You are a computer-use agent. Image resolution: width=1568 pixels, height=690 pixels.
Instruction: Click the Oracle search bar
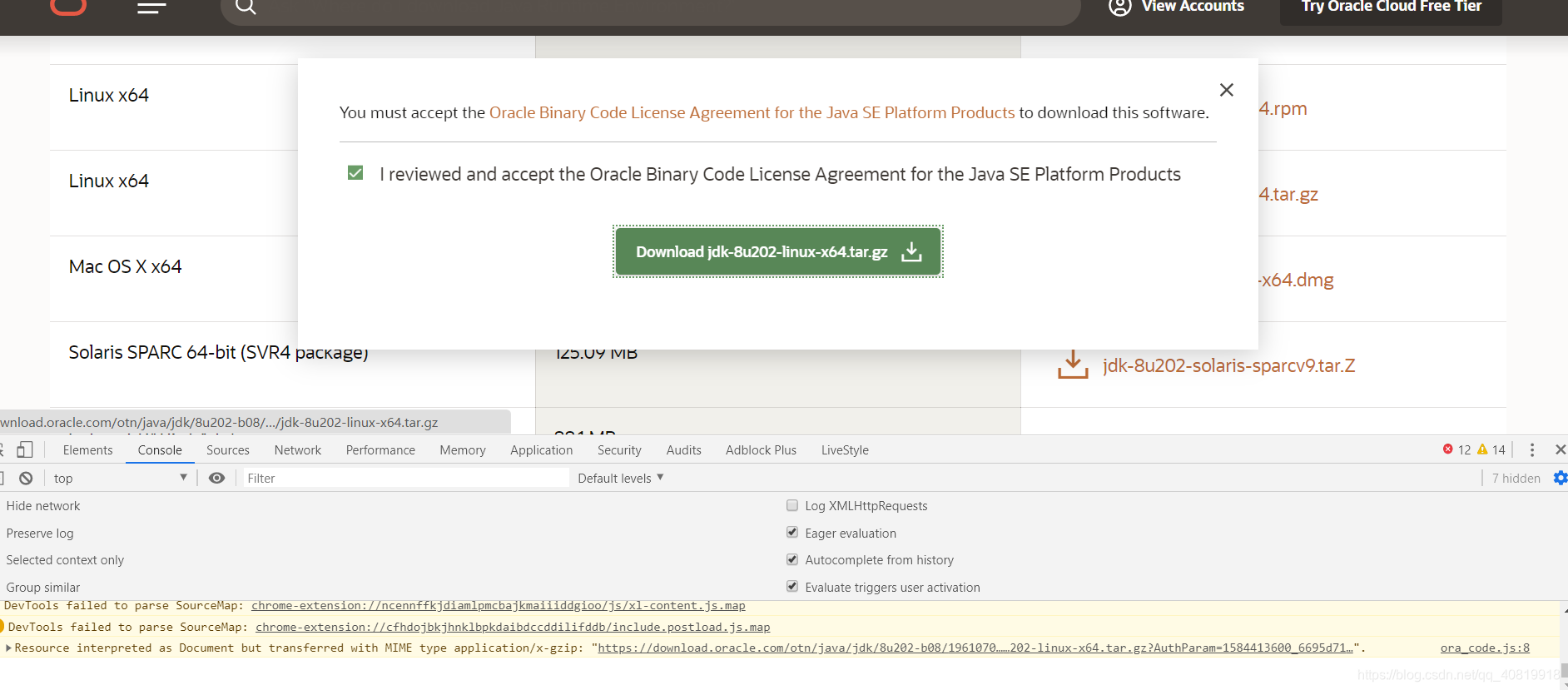pyautogui.click(x=651, y=8)
